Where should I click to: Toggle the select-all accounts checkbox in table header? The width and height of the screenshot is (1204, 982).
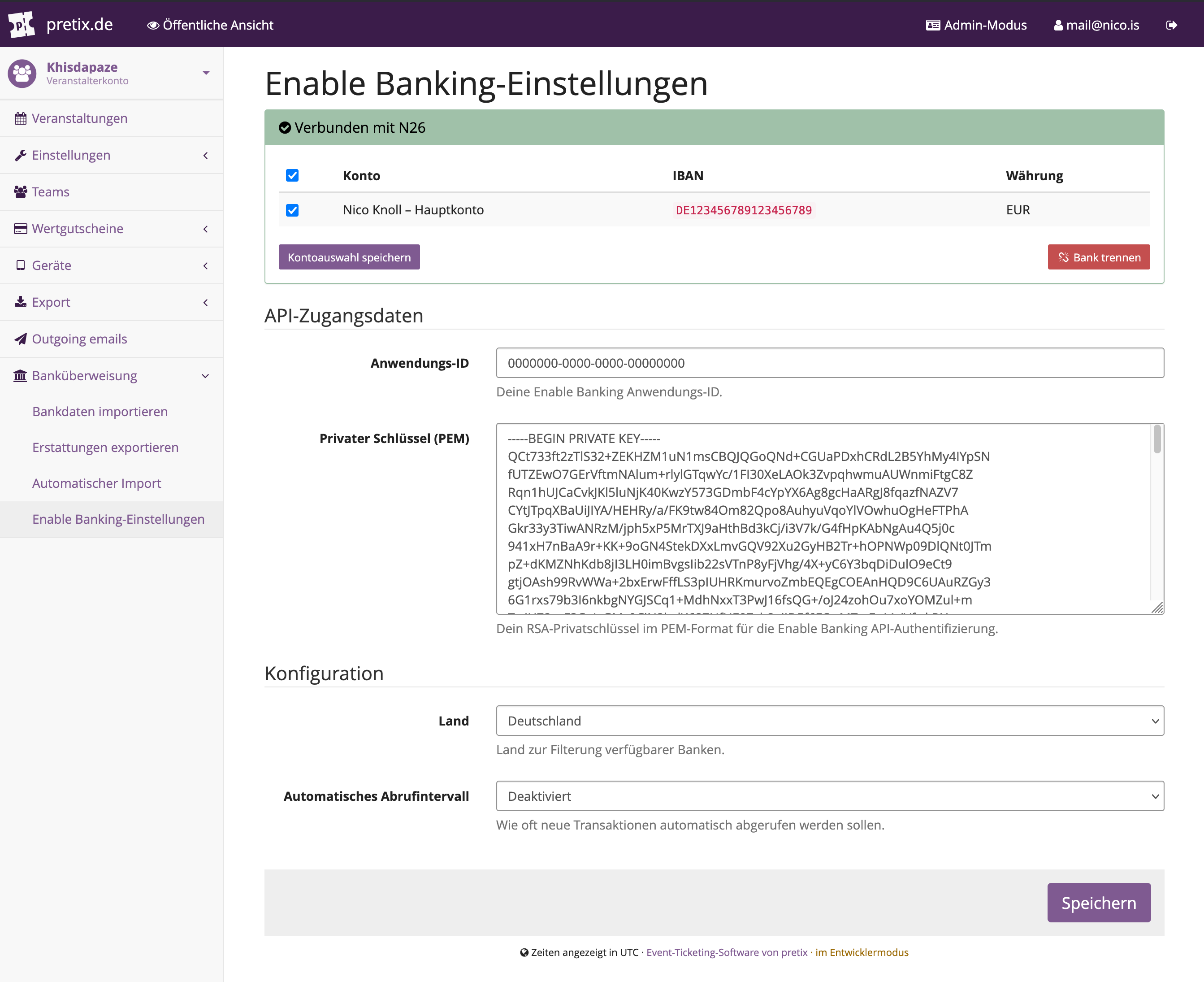click(292, 175)
